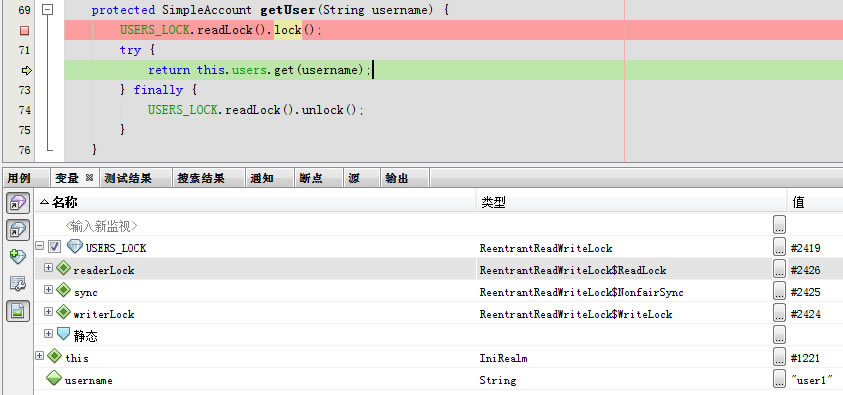
Task: Click the create new watch icon
Action: coord(18,257)
